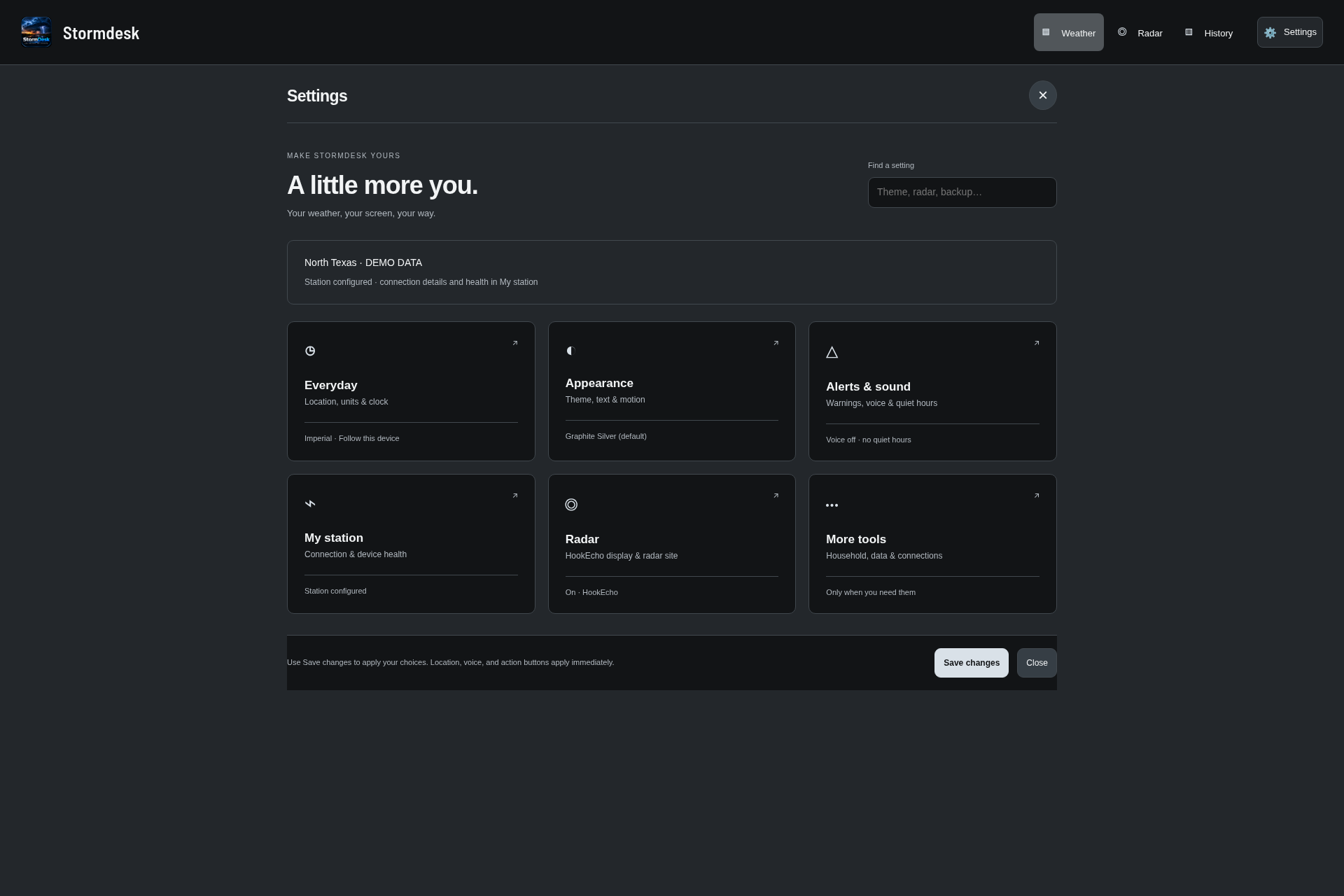Open Appearance via its arrow icon

point(776,343)
